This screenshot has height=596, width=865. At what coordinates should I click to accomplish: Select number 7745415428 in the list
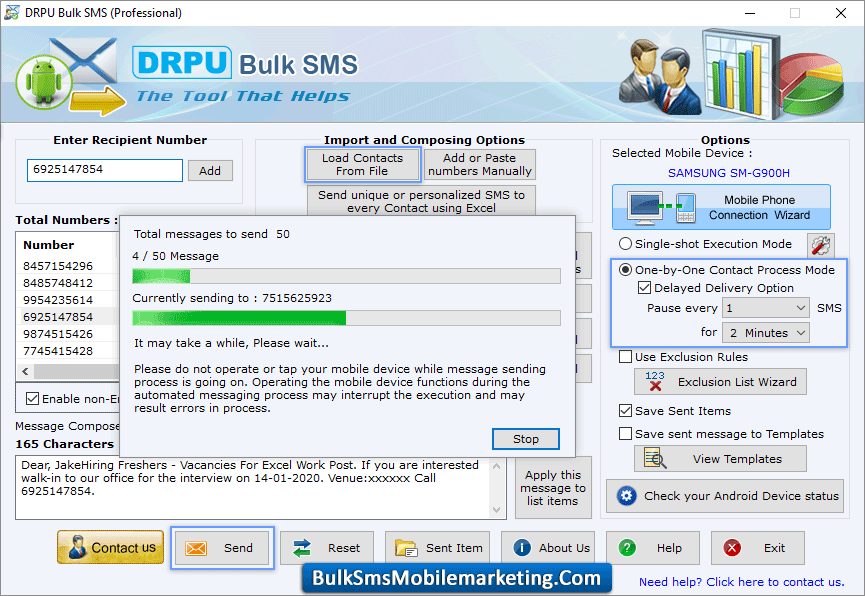tap(58, 351)
